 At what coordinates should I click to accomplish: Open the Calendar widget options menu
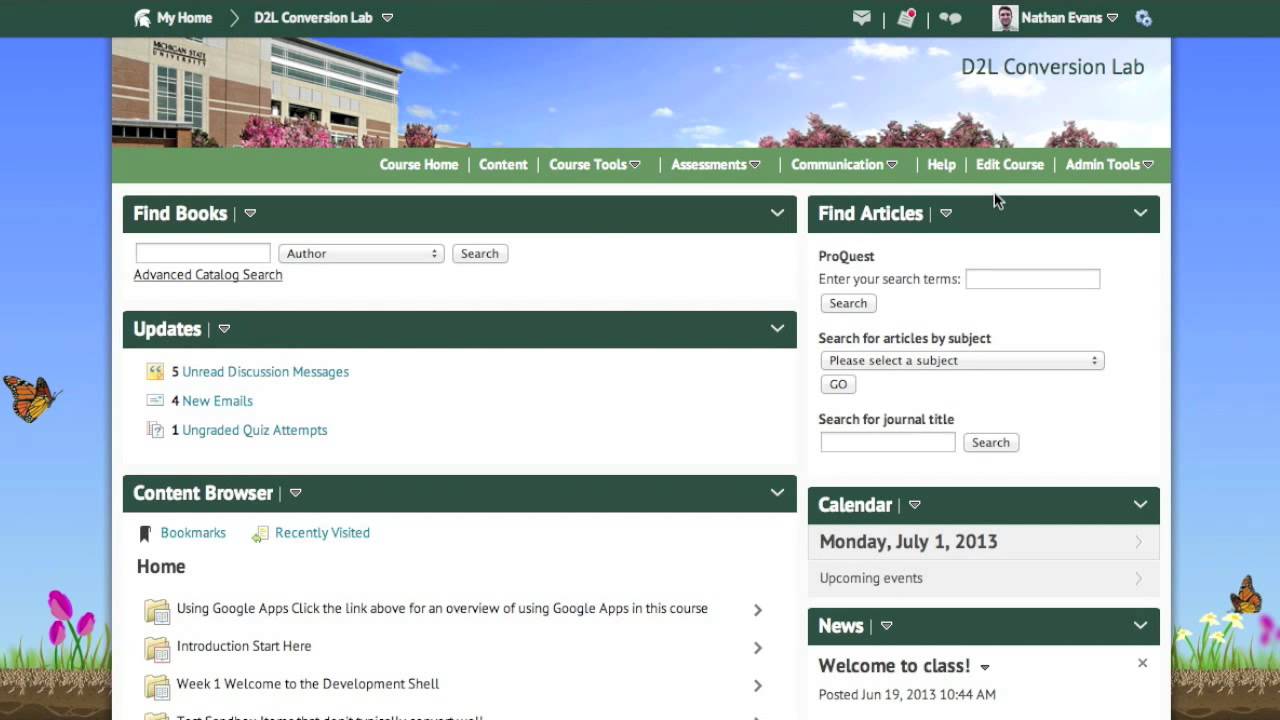pos(914,505)
